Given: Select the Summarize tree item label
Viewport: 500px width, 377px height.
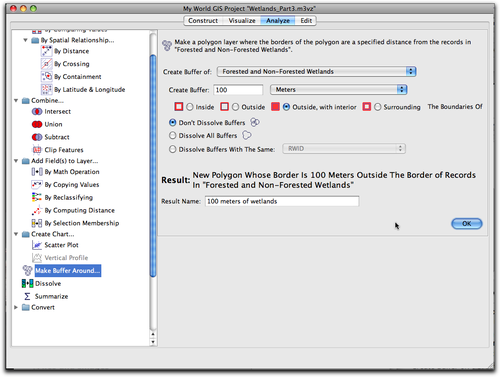Looking at the screenshot, I should (51, 296).
